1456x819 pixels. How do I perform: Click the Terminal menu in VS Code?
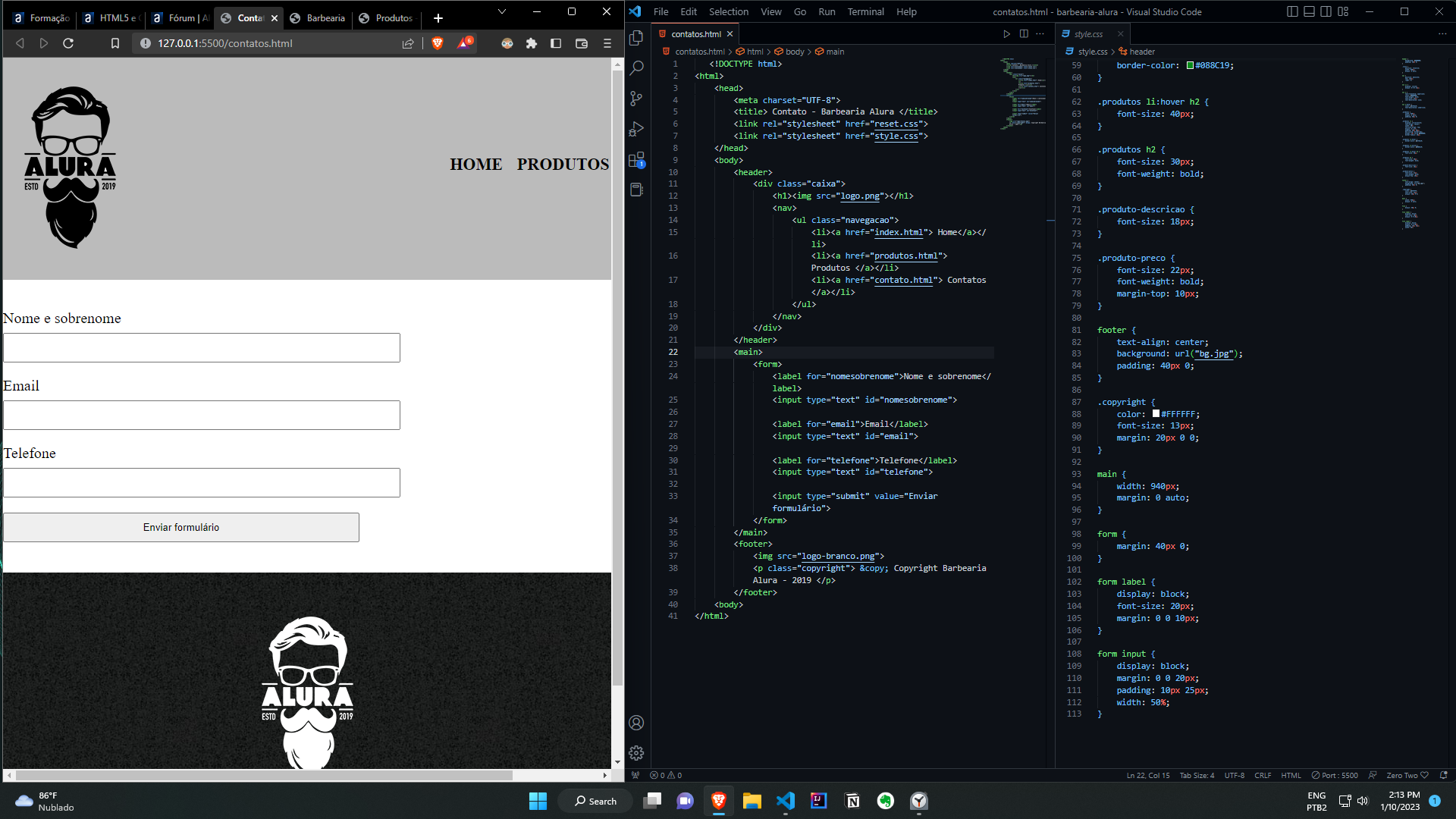point(865,11)
